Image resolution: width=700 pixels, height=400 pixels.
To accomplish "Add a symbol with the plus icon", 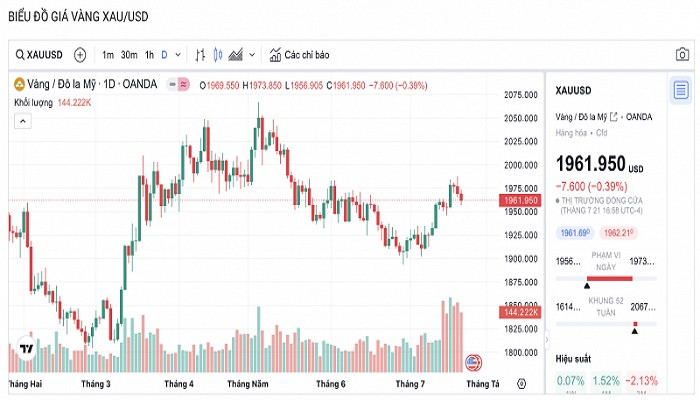I will pos(80,55).
